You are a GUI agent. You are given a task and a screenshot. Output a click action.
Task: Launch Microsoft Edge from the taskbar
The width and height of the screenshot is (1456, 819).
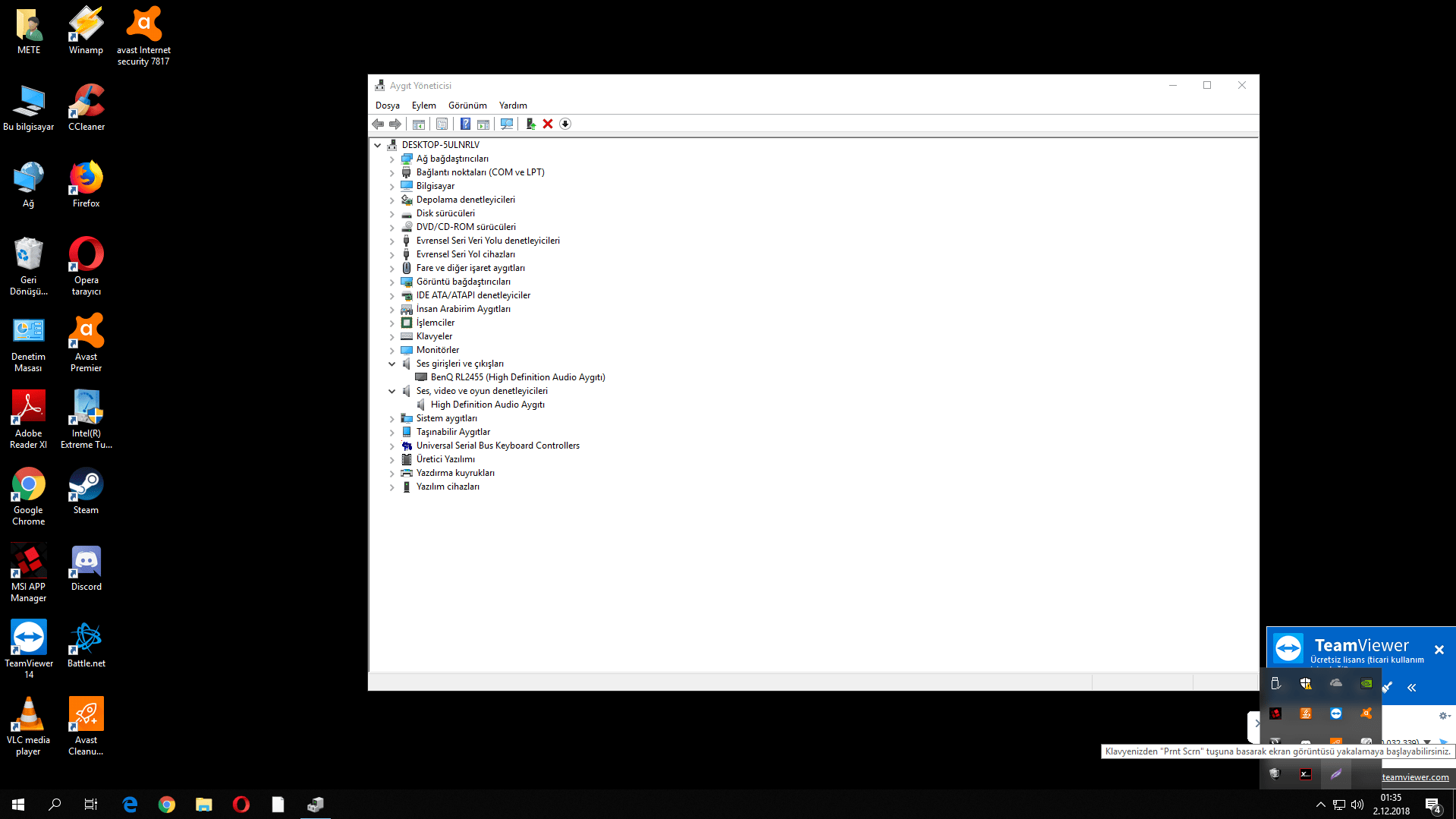[x=131, y=805]
